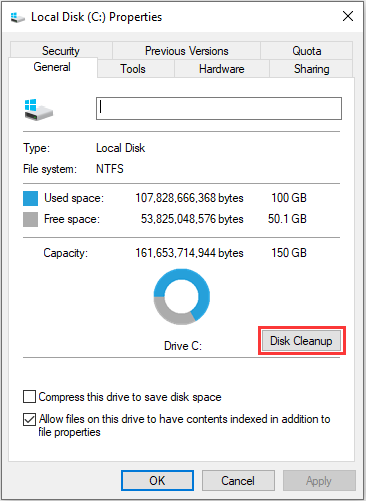Viewport: 366px width, 501px height.
Task: Open the Security tab
Action: tap(61, 51)
